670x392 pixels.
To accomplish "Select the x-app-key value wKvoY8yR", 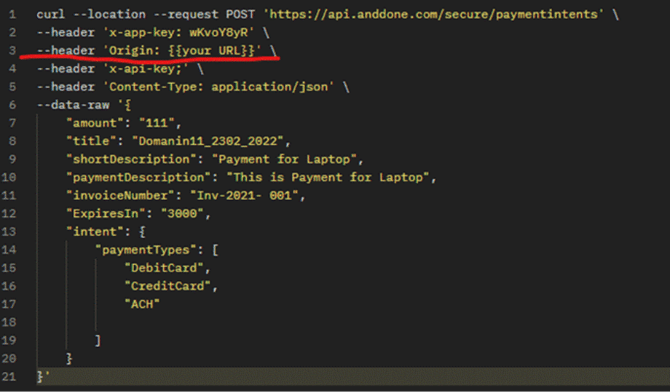I will point(219,32).
